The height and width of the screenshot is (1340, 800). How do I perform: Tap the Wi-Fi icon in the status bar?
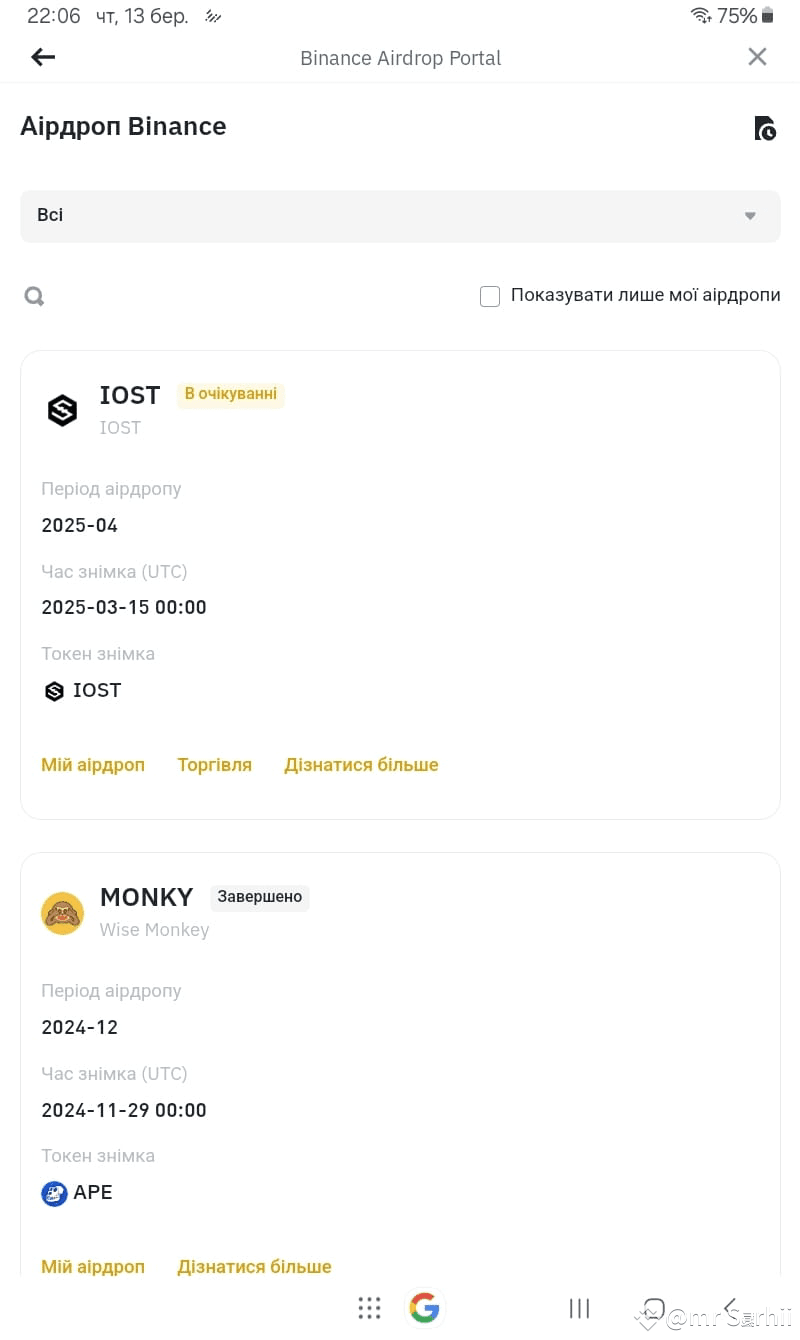pyautogui.click(x=701, y=15)
